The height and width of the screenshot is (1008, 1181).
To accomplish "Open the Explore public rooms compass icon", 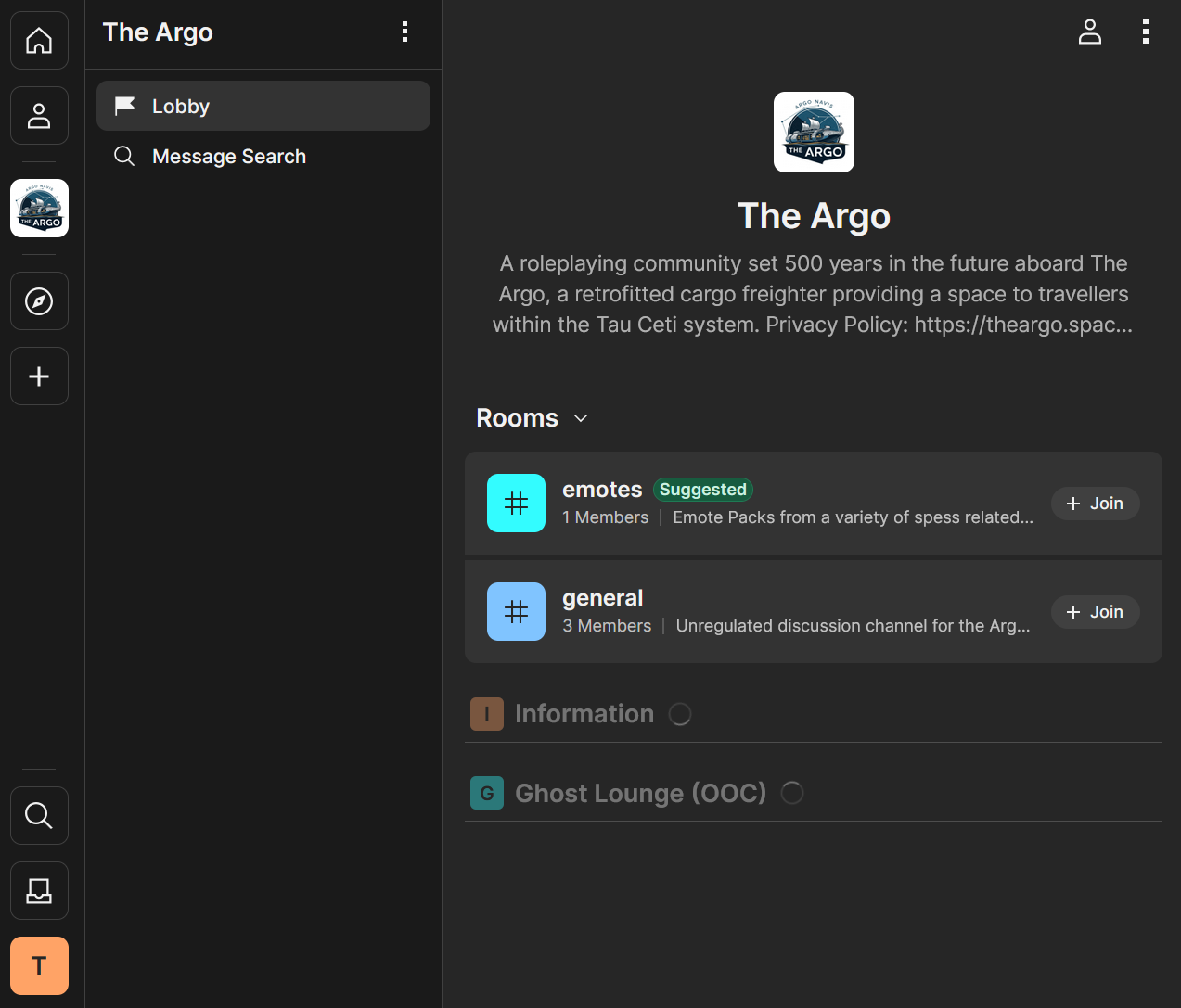I will (x=38, y=300).
